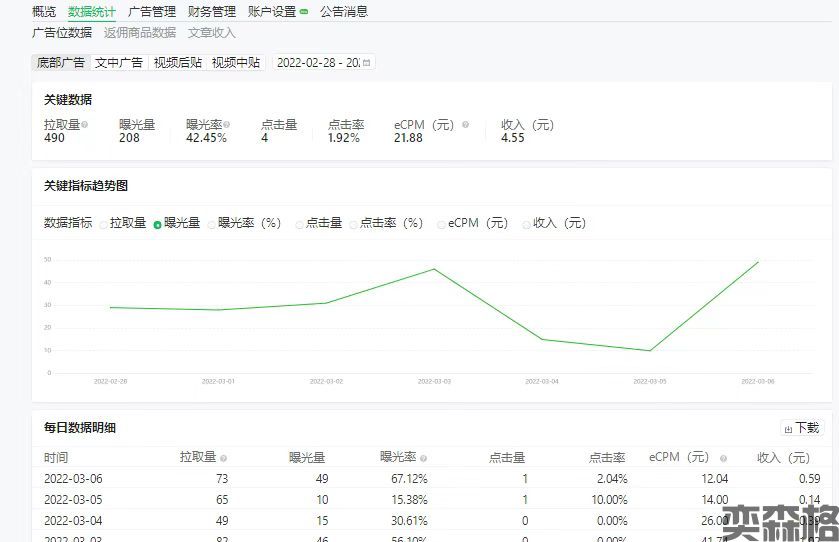This screenshot has width=839, height=542.
Task: Switch to the 文中广告 ad position tab
Action: (x=119, y=63)
